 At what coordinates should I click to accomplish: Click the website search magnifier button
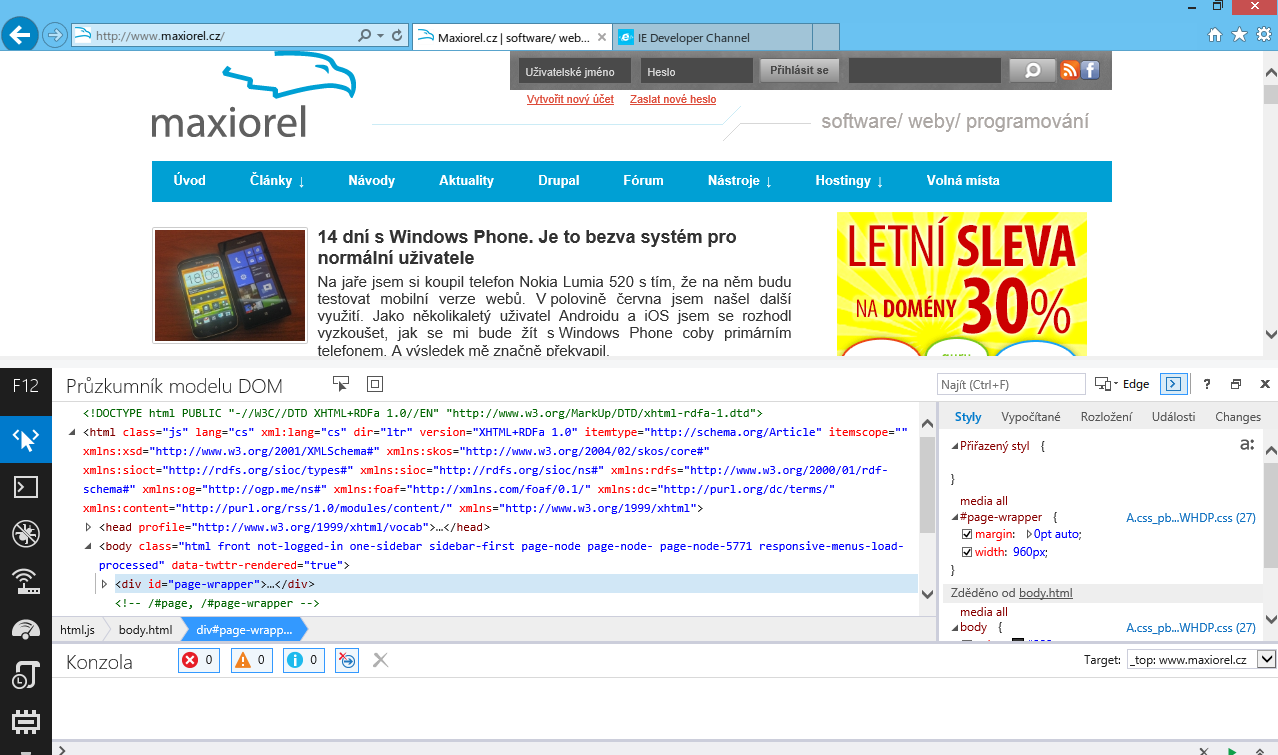click(x=1032, y=70)
